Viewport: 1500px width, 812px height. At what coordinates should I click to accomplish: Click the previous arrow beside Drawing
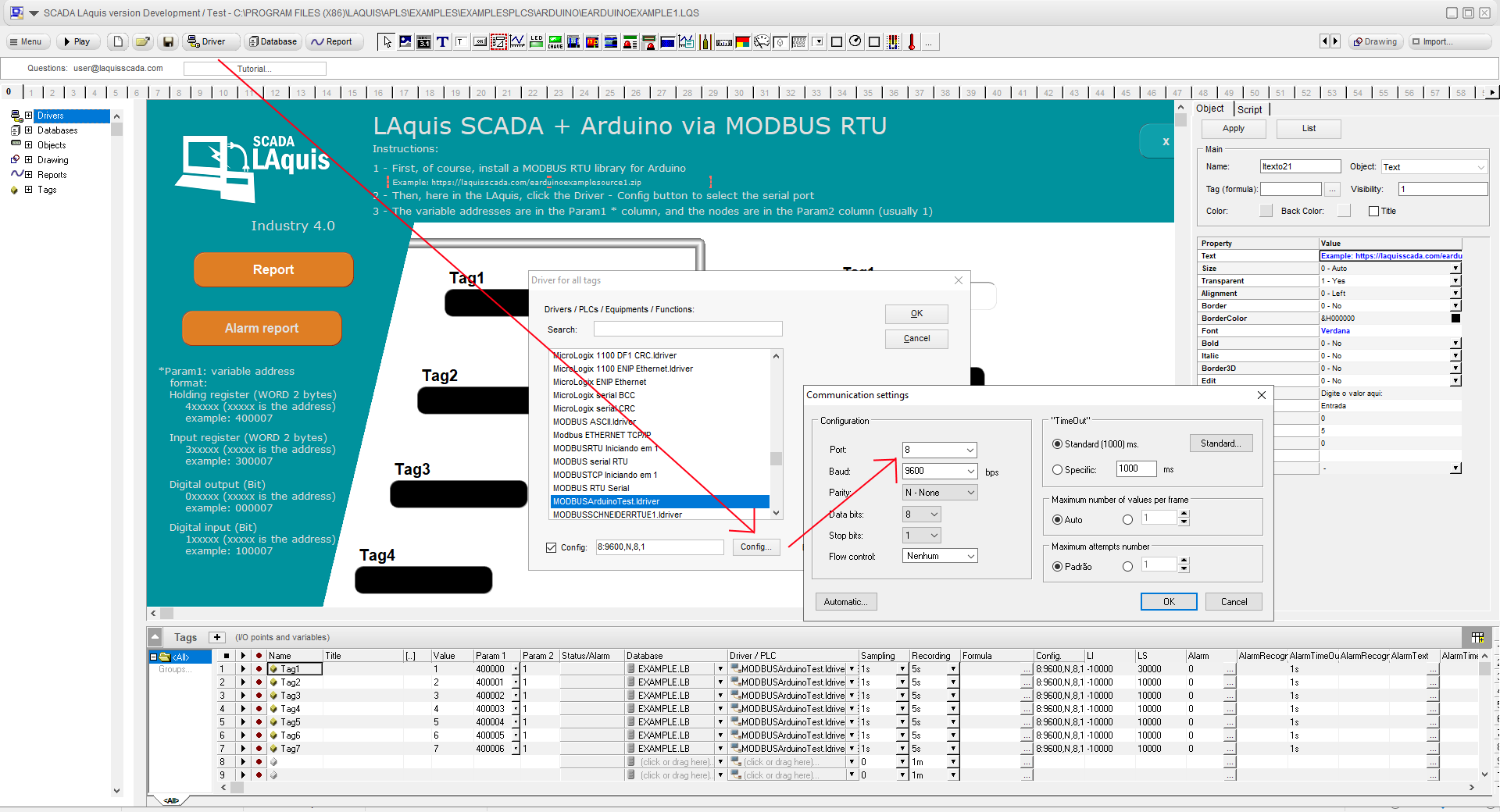[1324, 41]
